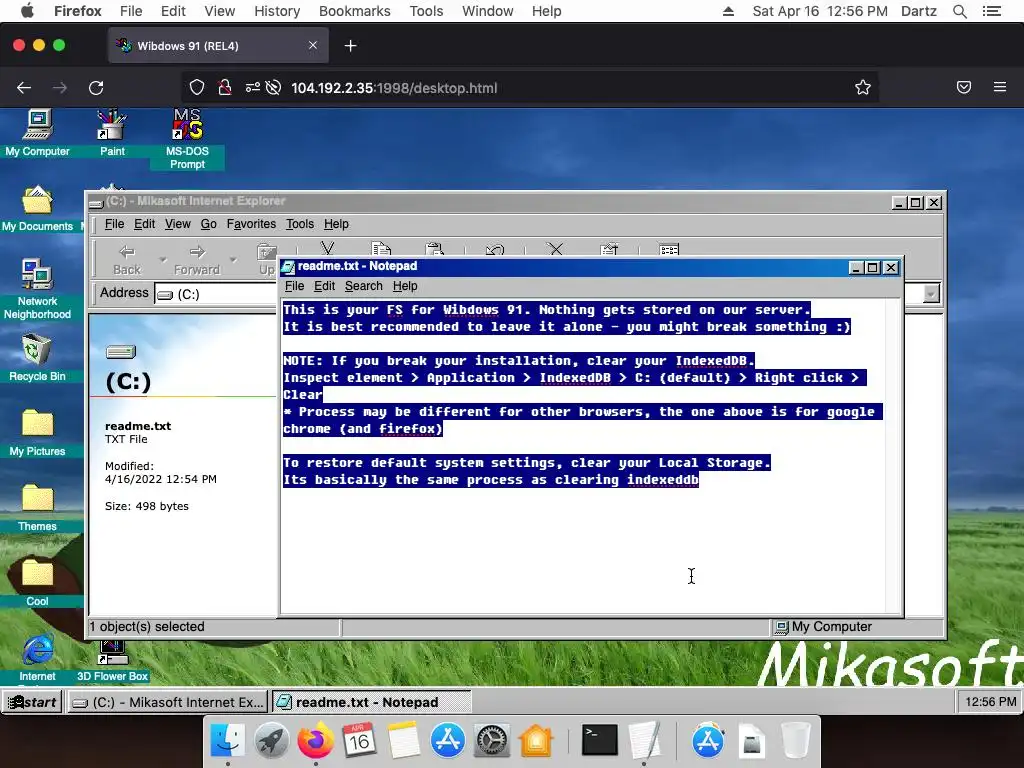
Task: Open Launchpad from the Dock
Action: 272,741
